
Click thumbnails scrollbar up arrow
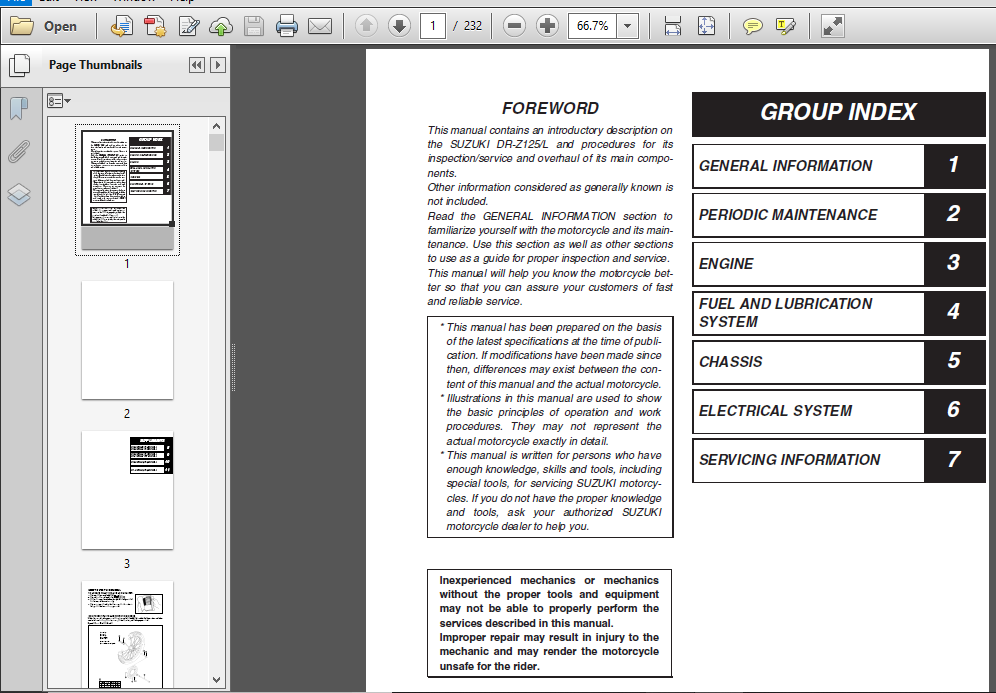point(217,126)
